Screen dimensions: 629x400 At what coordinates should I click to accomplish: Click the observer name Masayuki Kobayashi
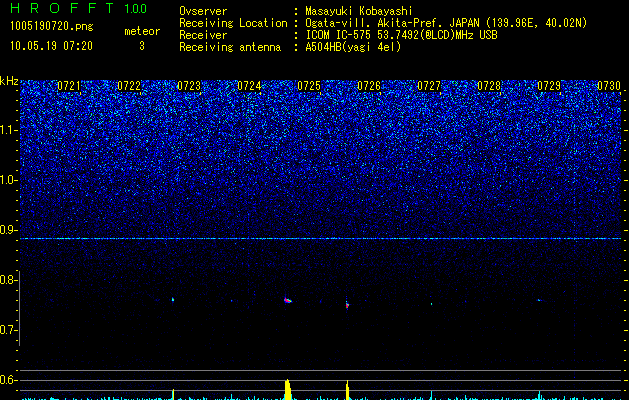tap(359, 11)
